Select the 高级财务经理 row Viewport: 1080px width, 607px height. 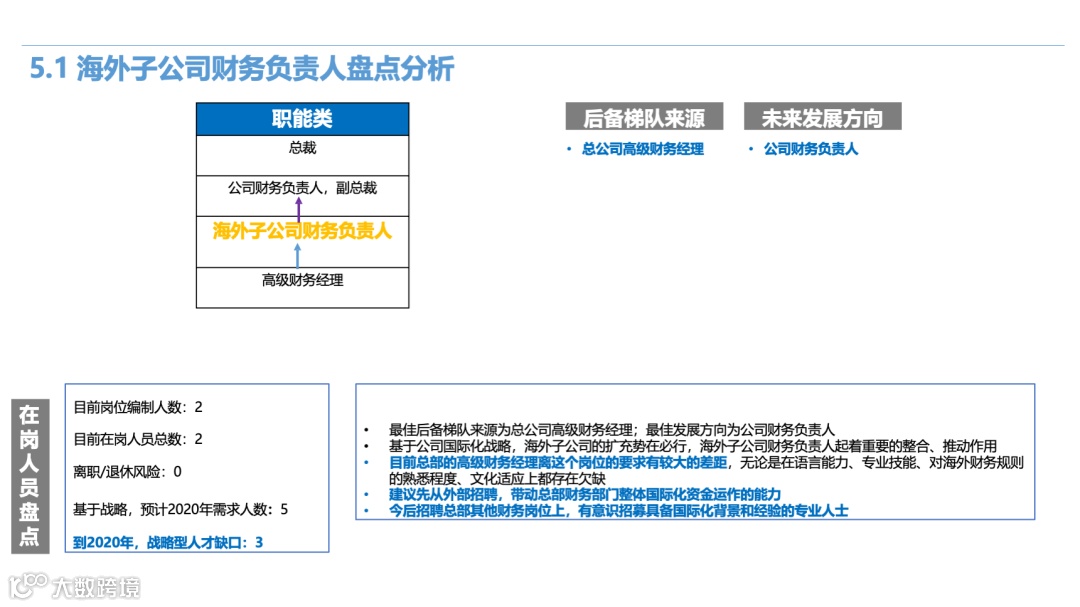302,287
